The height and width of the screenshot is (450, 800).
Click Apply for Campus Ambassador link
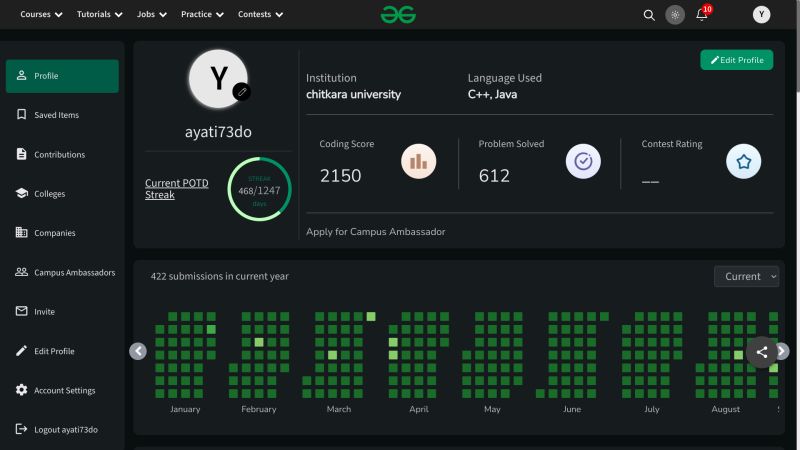tap(376, 232)
